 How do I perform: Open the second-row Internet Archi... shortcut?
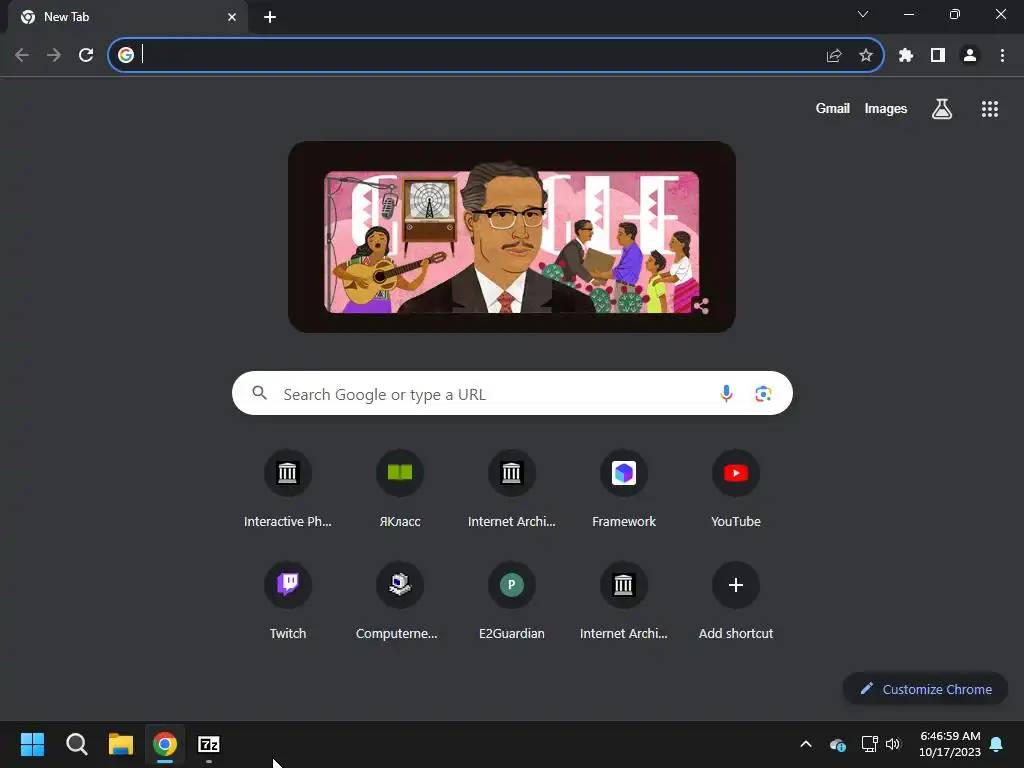tap(624, 600)
